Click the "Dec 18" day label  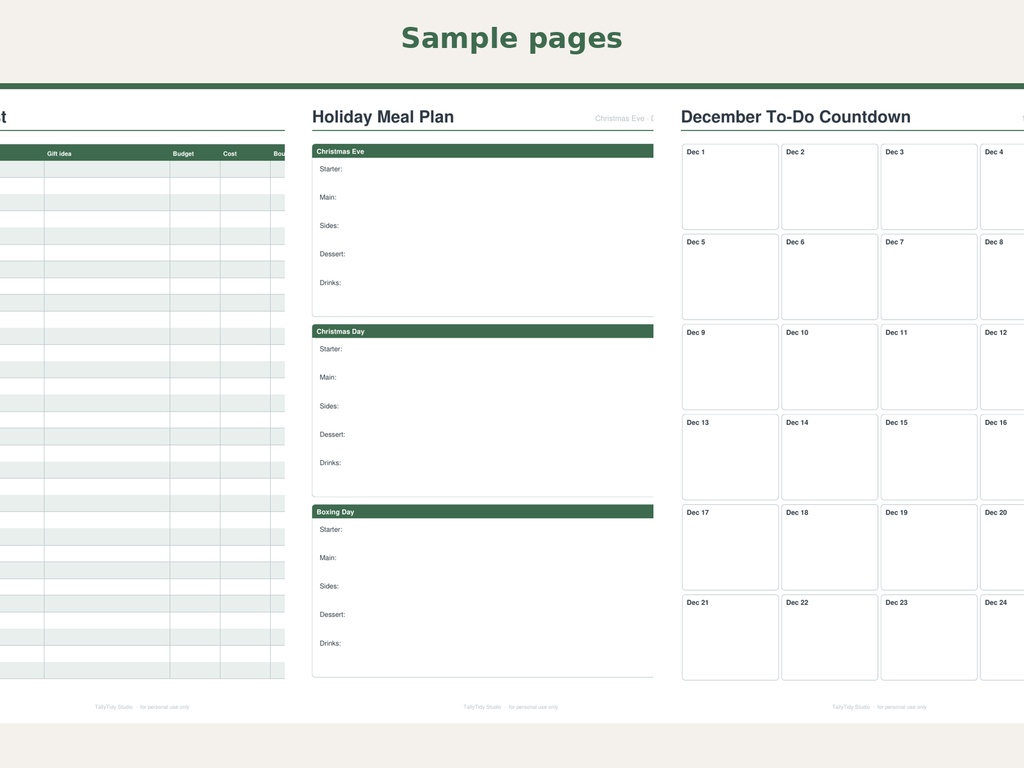797,513
